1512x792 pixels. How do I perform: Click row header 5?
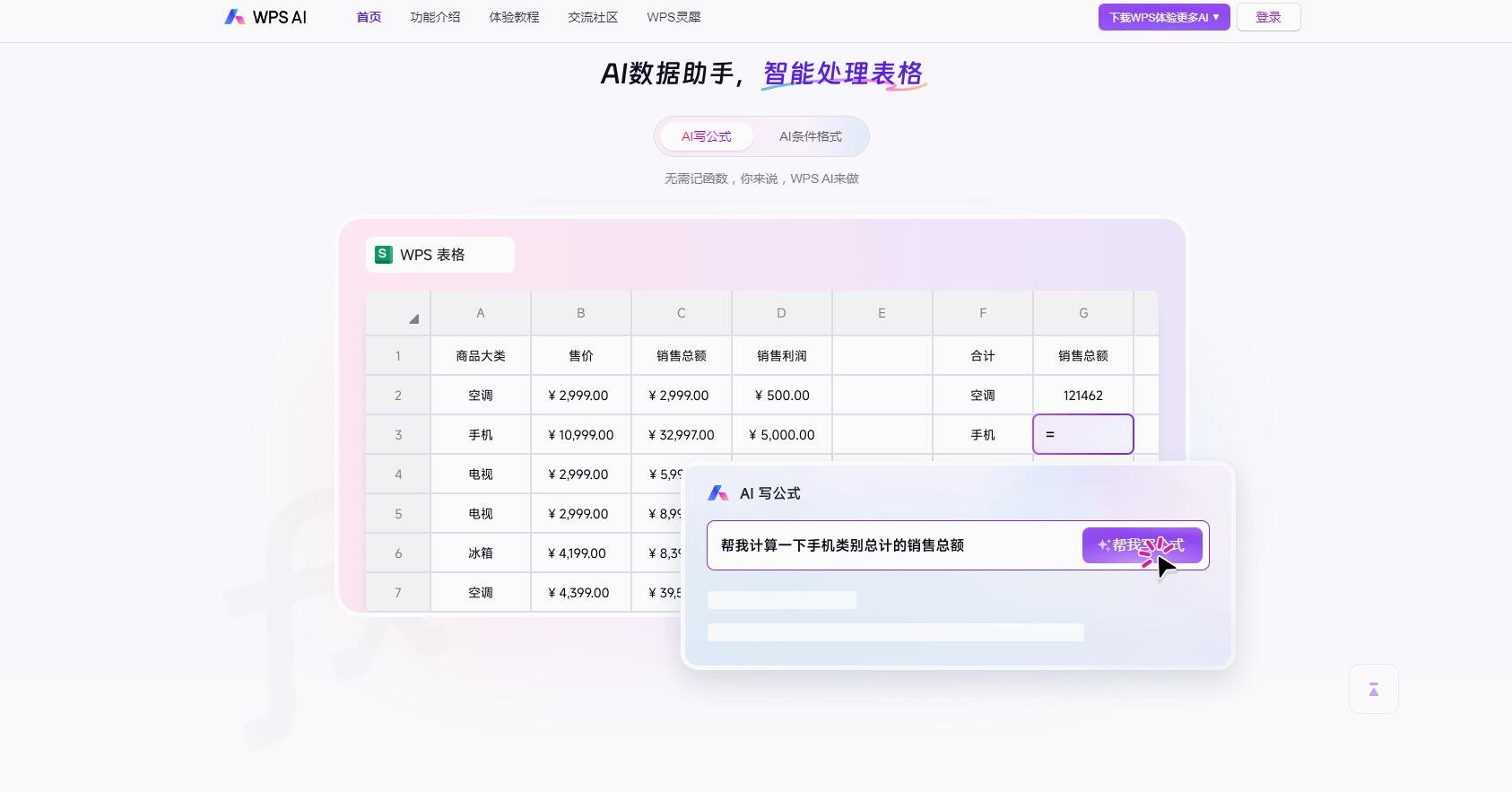point(398,514)
